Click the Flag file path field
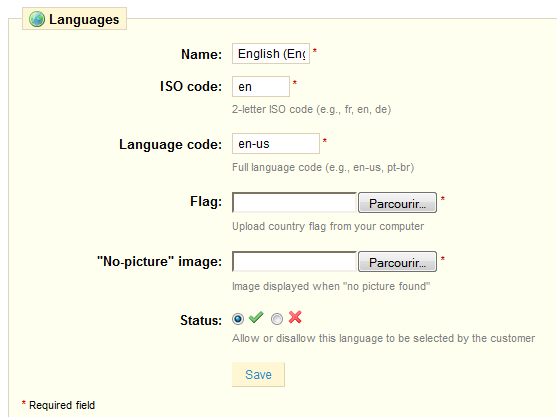The image size is (557, 417). pos(294,202)
